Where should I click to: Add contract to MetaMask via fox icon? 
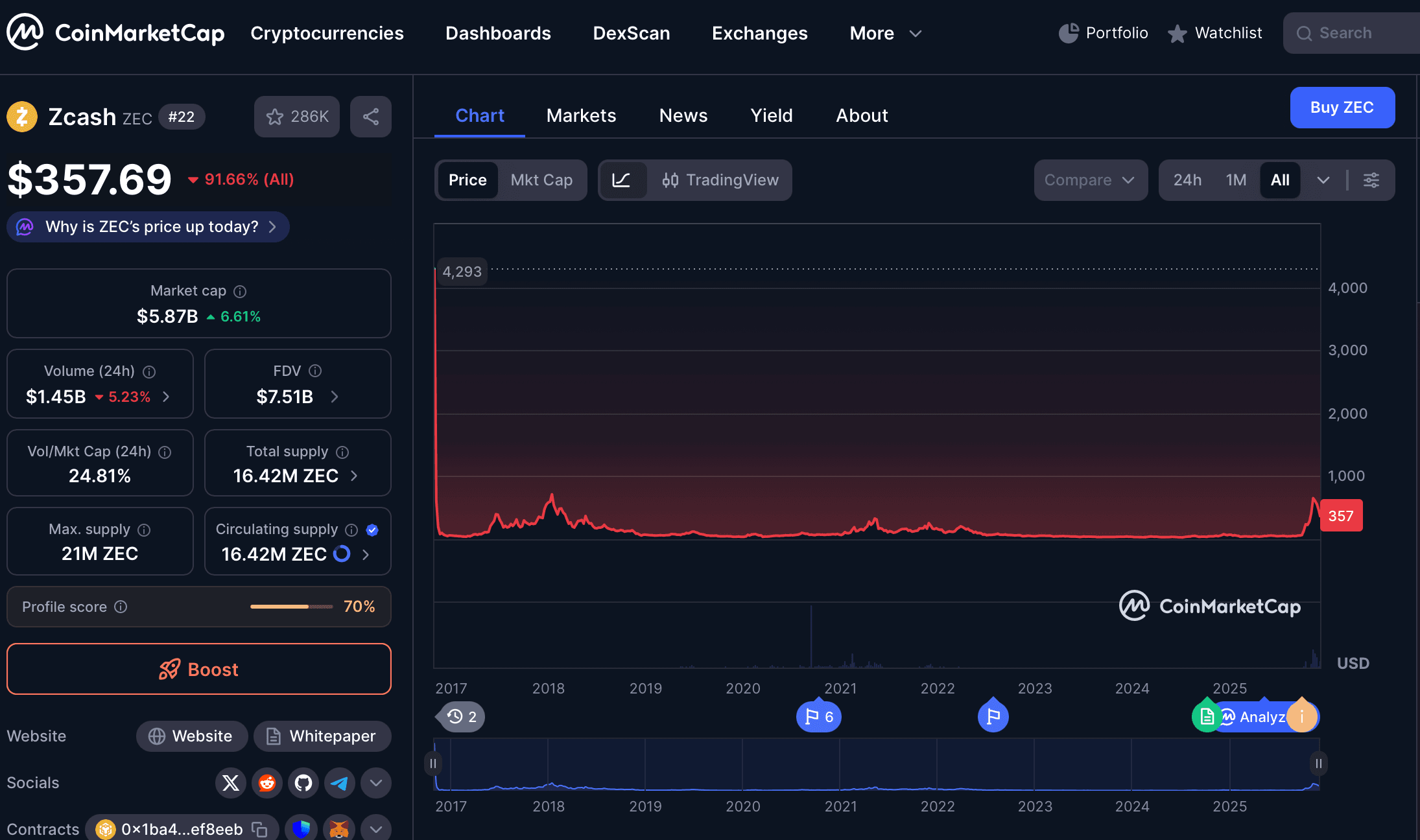click(339, 828)
